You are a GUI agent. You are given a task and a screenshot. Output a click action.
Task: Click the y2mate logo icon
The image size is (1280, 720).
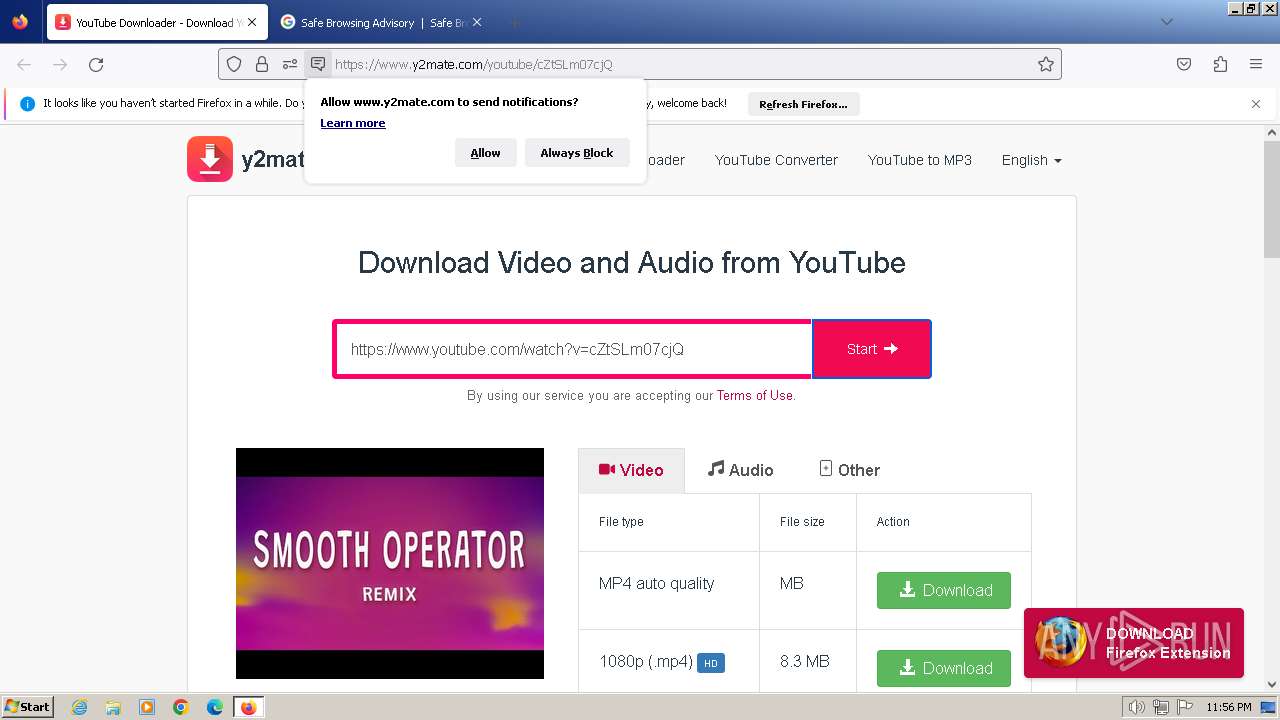210,159
